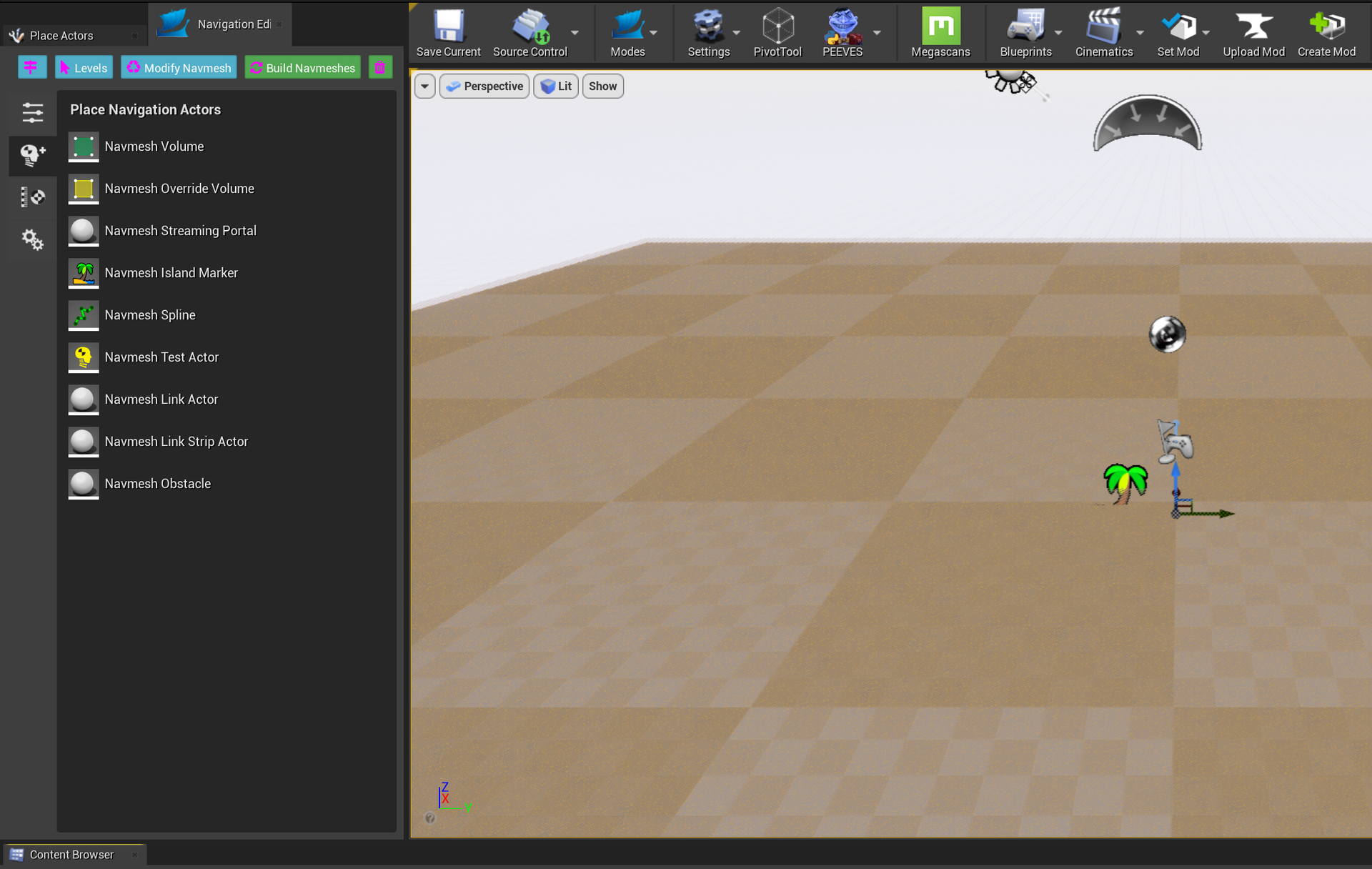Open the sliders options sidebar icon
This screenshot has width=1372, height=869.
coord(32,112)
